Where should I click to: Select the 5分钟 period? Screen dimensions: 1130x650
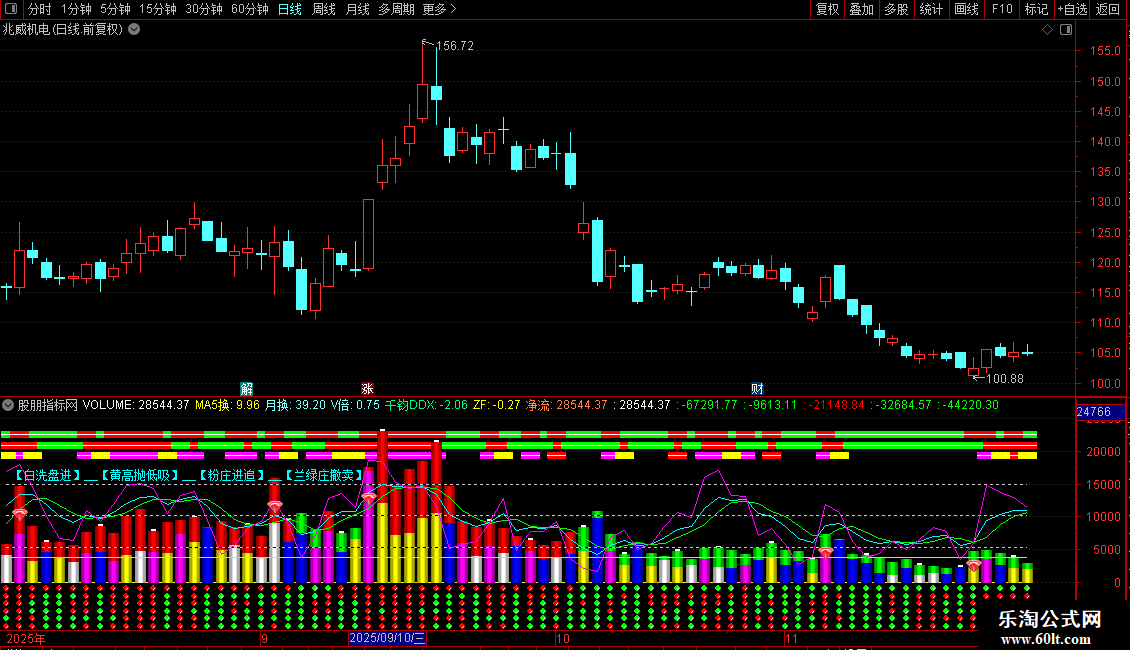coord(115,9)
